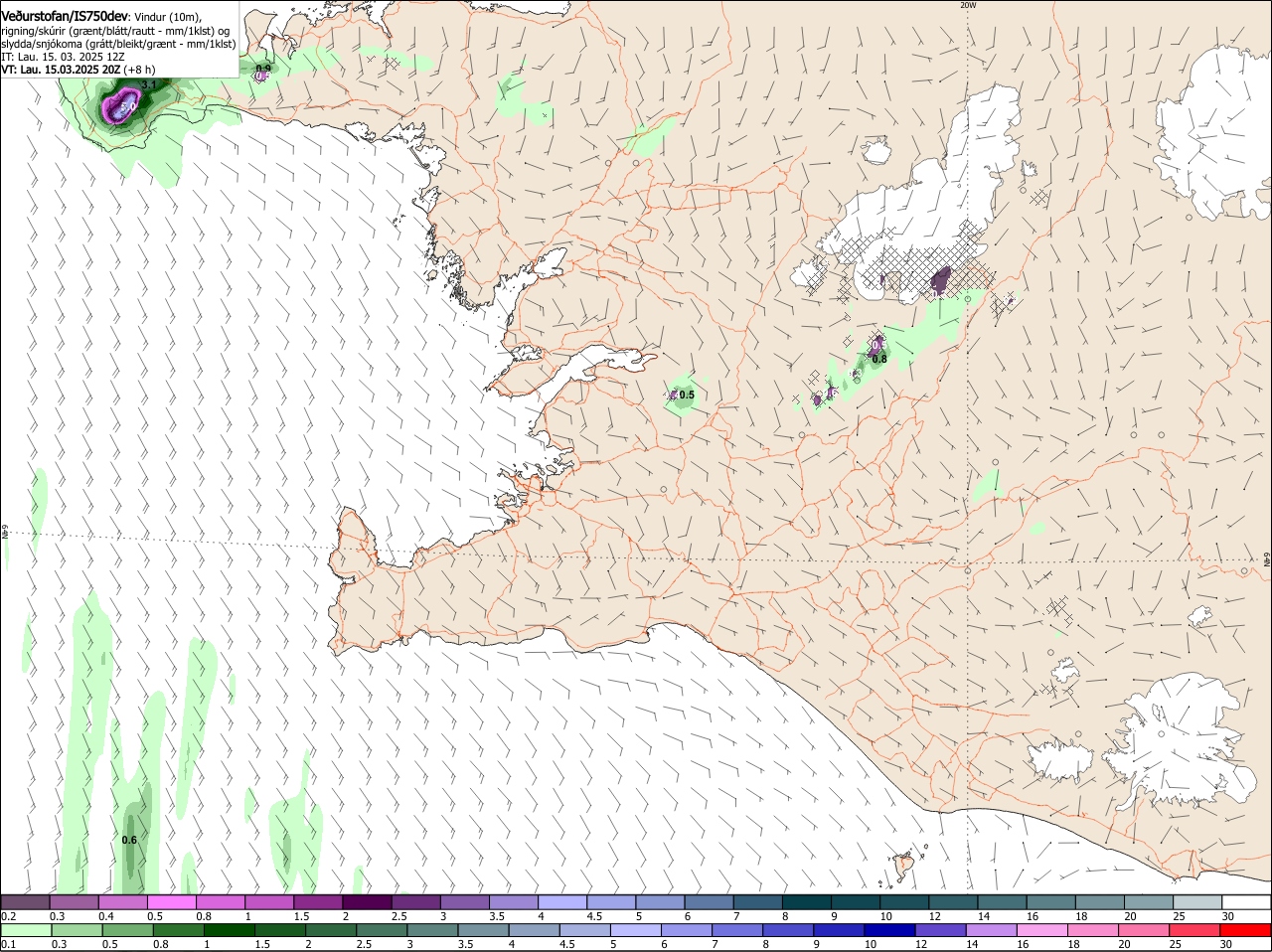Click the '3.1' precipitation value near the top-left
The image size is (1272, 952).
point(149,85)
